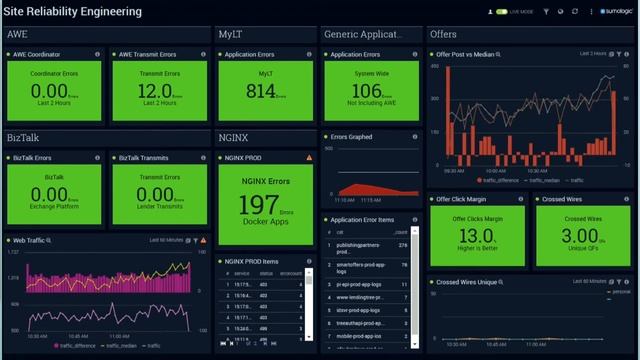Click Application Error Items scrollbar up arrow
Screen dimensions: 640x360
click(x=415, y=231)
